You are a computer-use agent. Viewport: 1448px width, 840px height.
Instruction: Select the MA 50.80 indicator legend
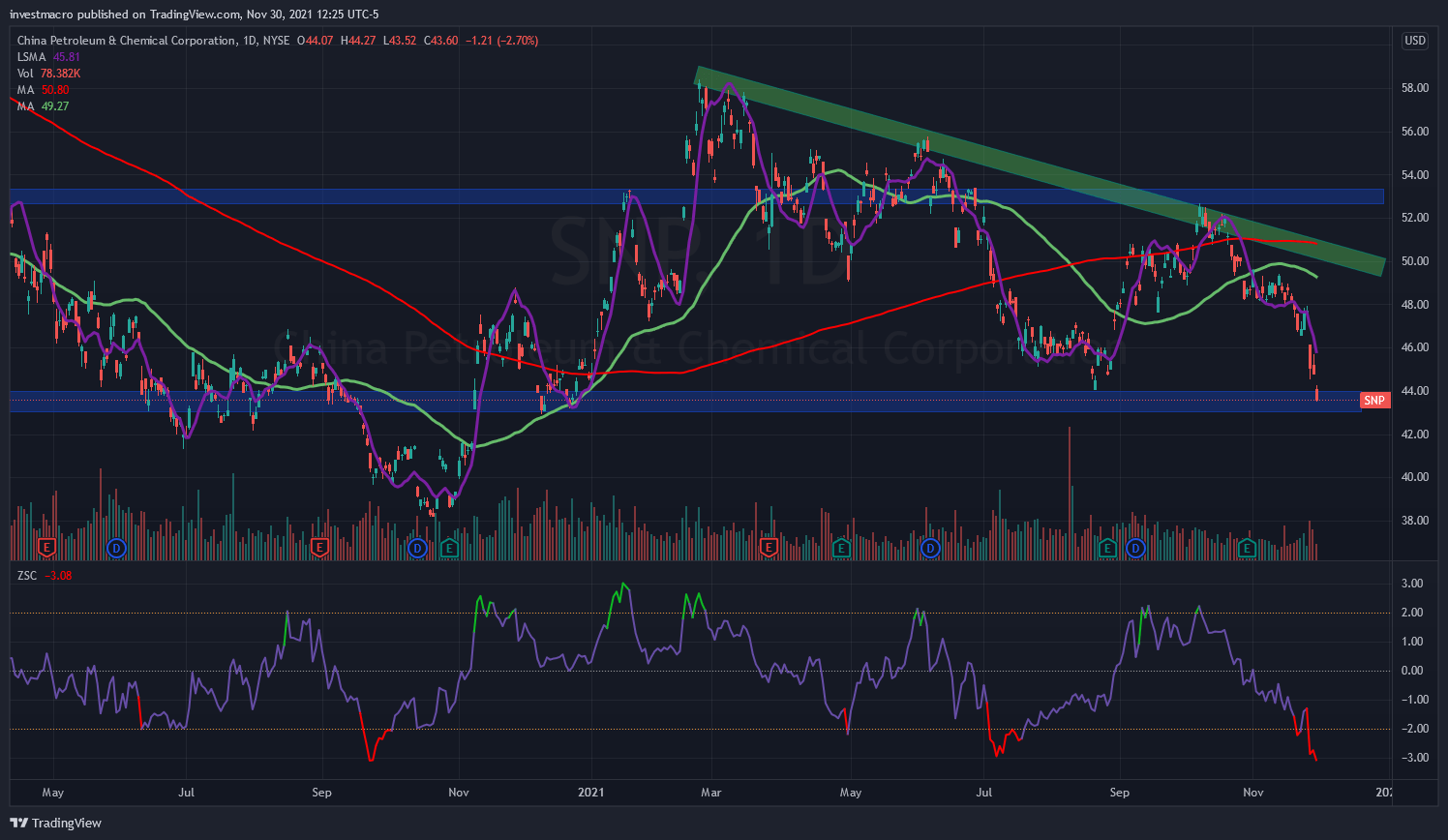point(25,90)
